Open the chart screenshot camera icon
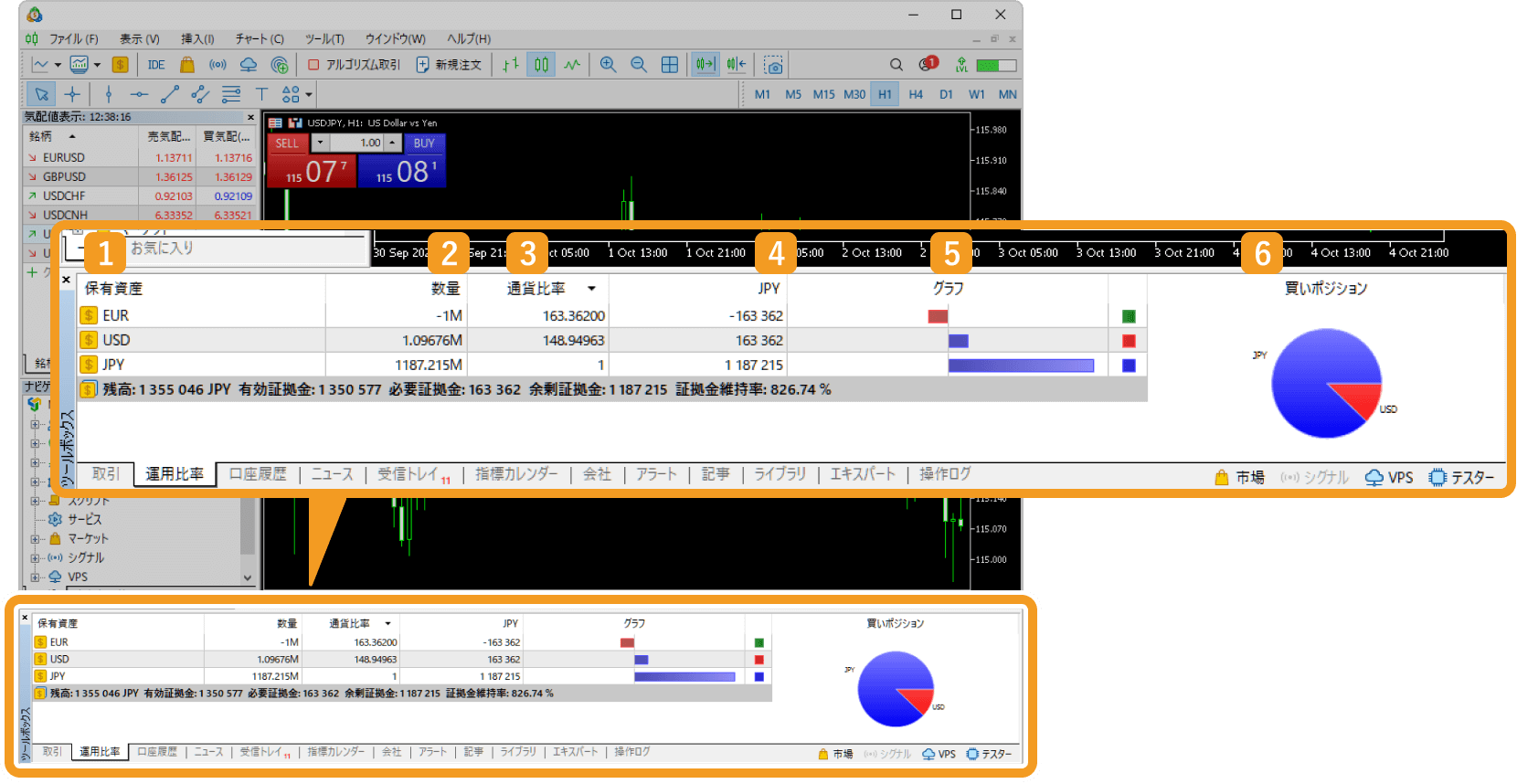 (x=773, y=65)
